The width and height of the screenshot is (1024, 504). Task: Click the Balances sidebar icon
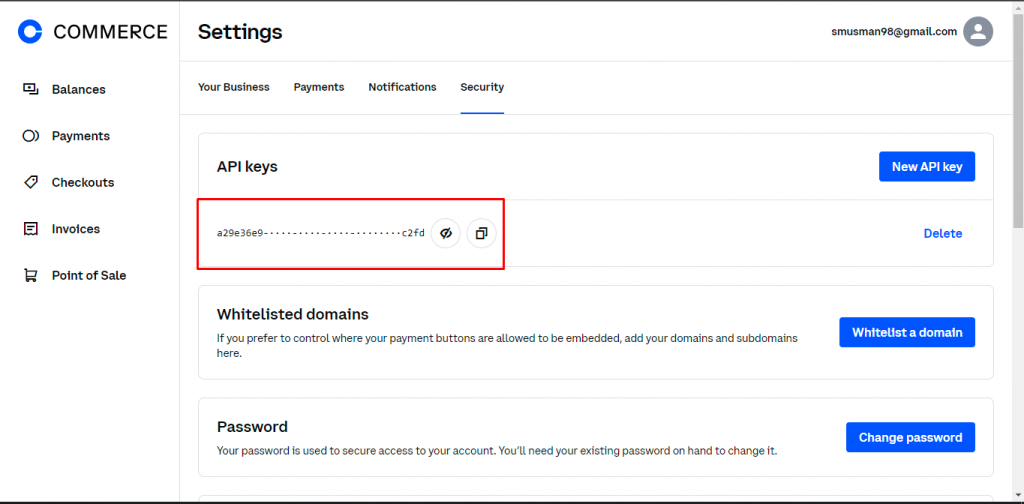point(31,89)
